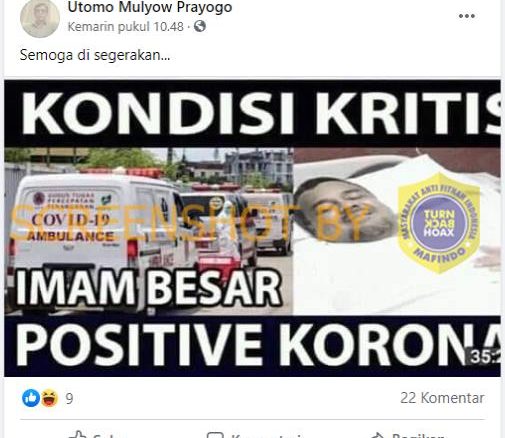The height and width of the screenshot is (438, 505).
Task: Select the IMAM BESAR caption text
Action: pyautogui.click(x=148, y=288)
